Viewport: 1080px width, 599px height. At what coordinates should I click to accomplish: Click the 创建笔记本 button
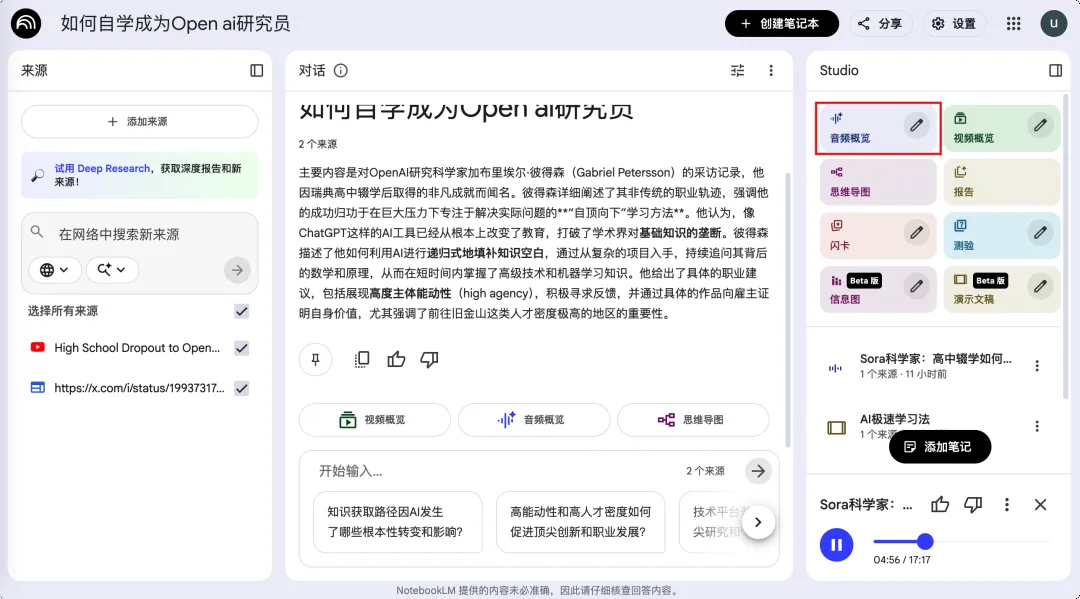(x=781, y=22)
